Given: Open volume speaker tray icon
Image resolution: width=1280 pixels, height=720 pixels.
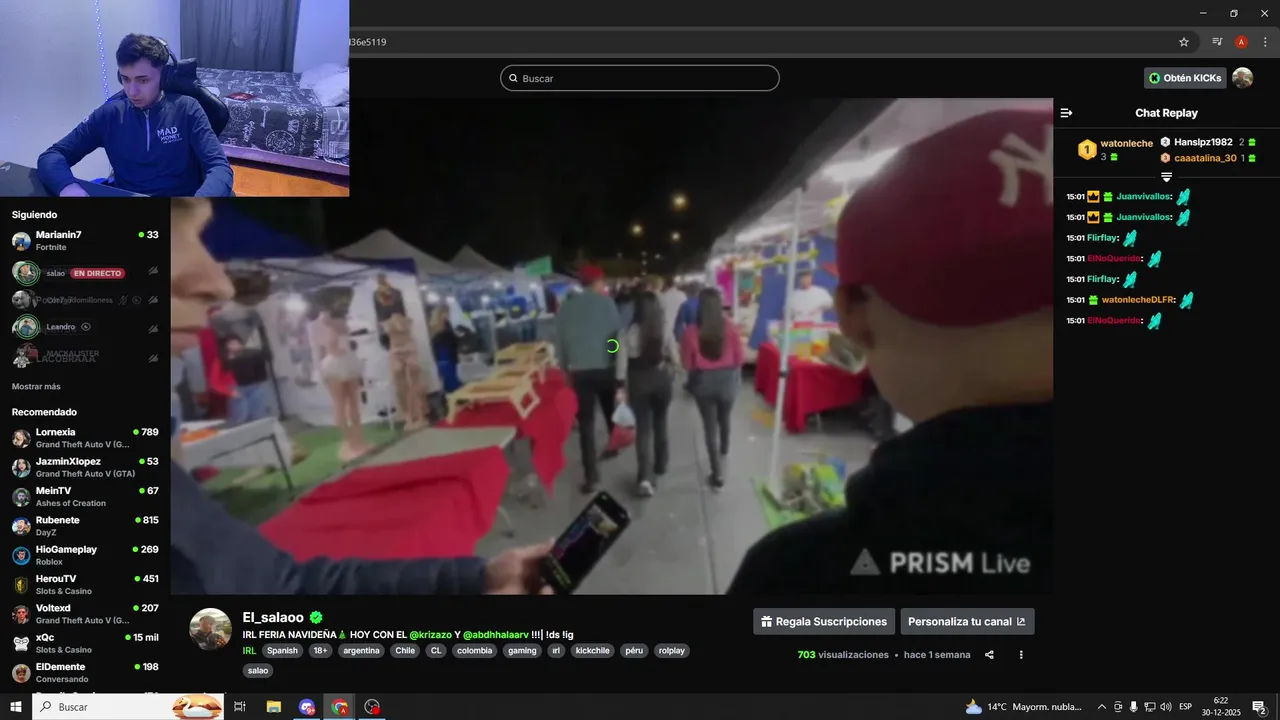Looking at the screenshot, I should pos(1165,707).
